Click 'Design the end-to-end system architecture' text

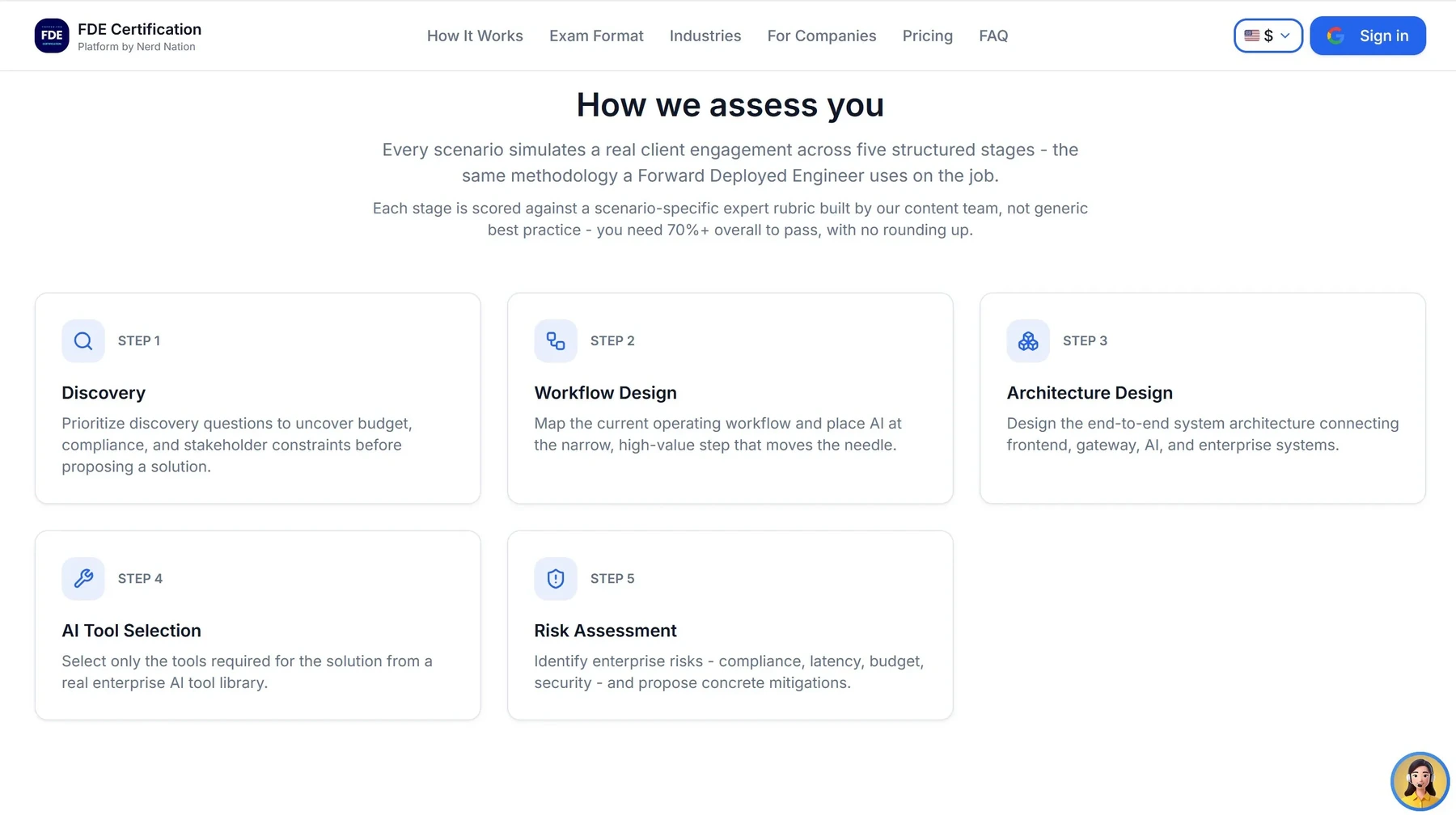[1202, 434]
